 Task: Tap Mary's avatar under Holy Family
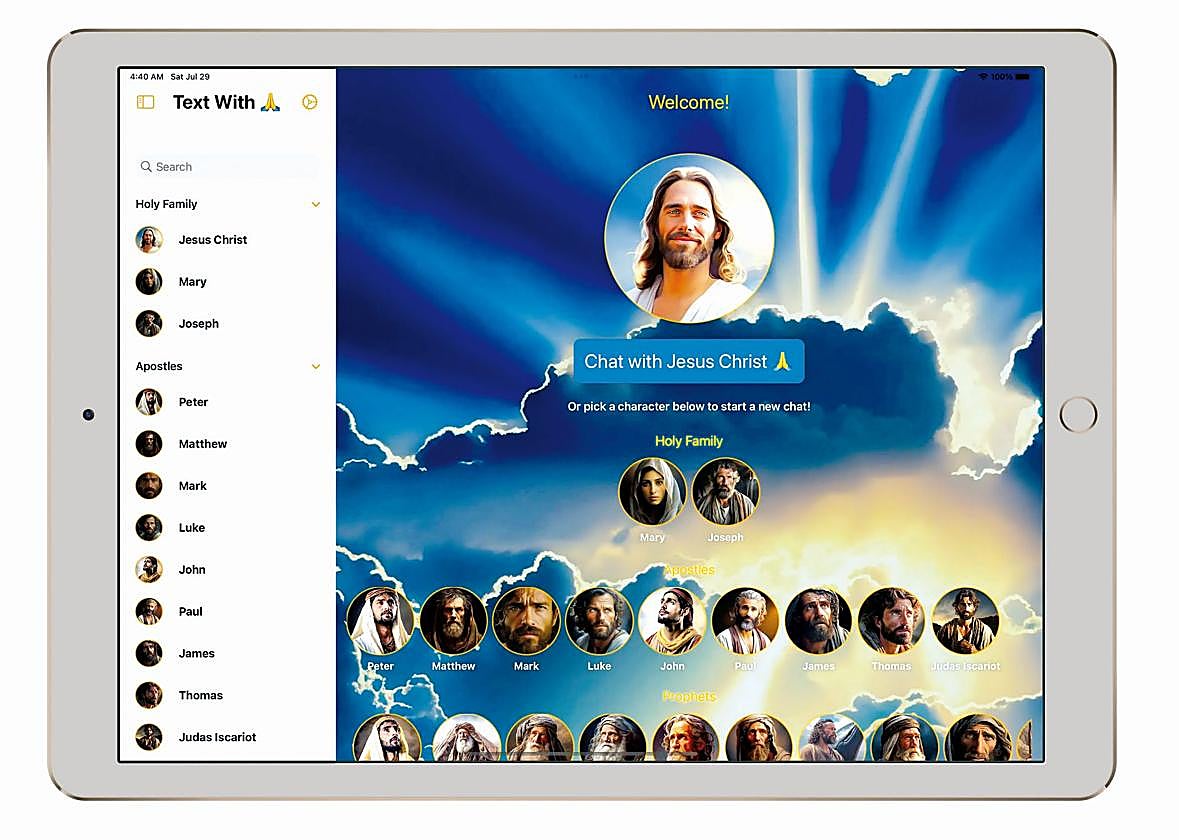(653, 493)
